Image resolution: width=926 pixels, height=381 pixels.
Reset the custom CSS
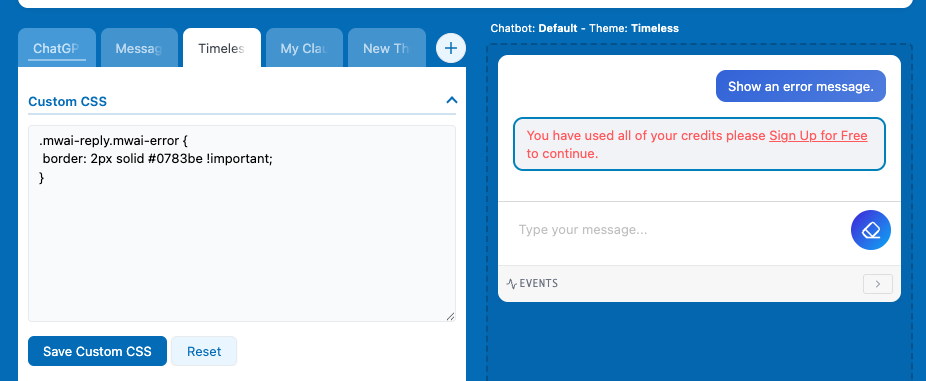click(x=204, y=351)
